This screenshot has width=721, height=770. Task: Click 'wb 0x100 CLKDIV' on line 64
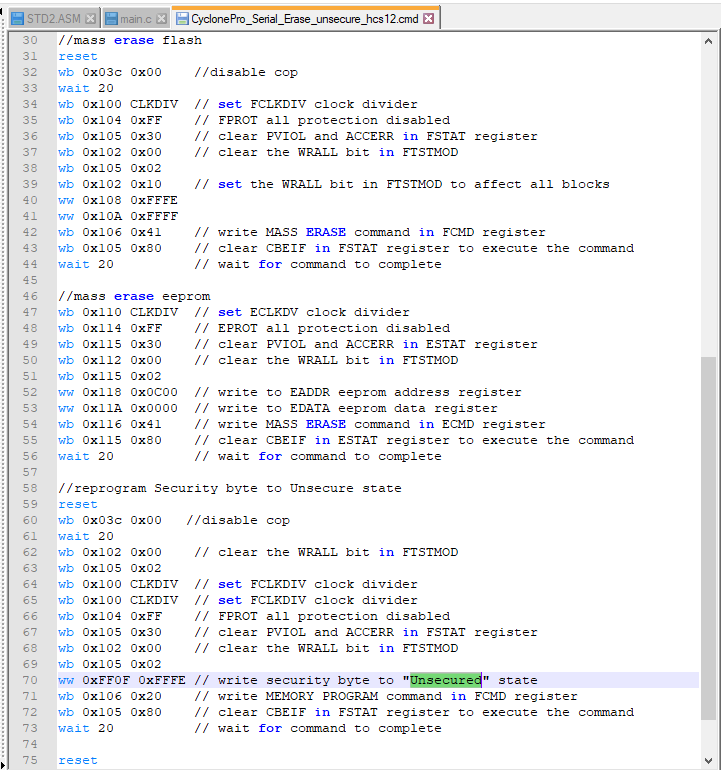[x=118, y=584]
